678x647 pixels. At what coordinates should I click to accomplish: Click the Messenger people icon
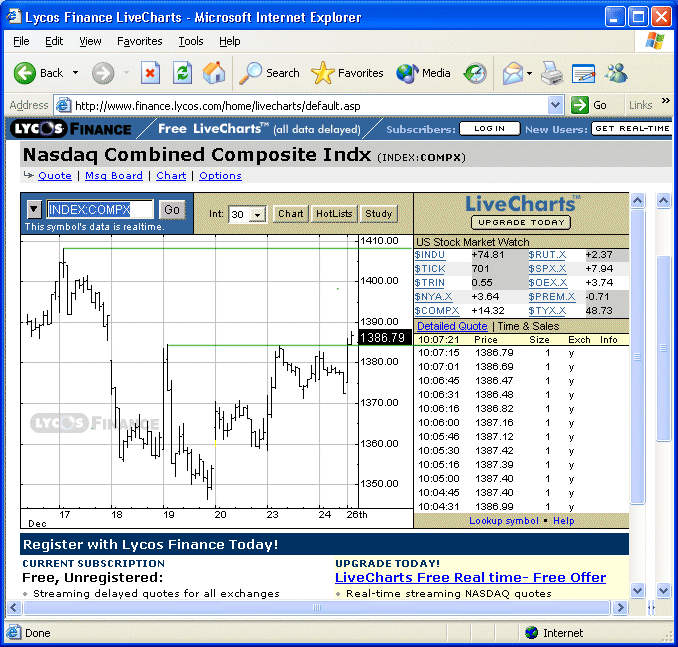click(616, 73)
